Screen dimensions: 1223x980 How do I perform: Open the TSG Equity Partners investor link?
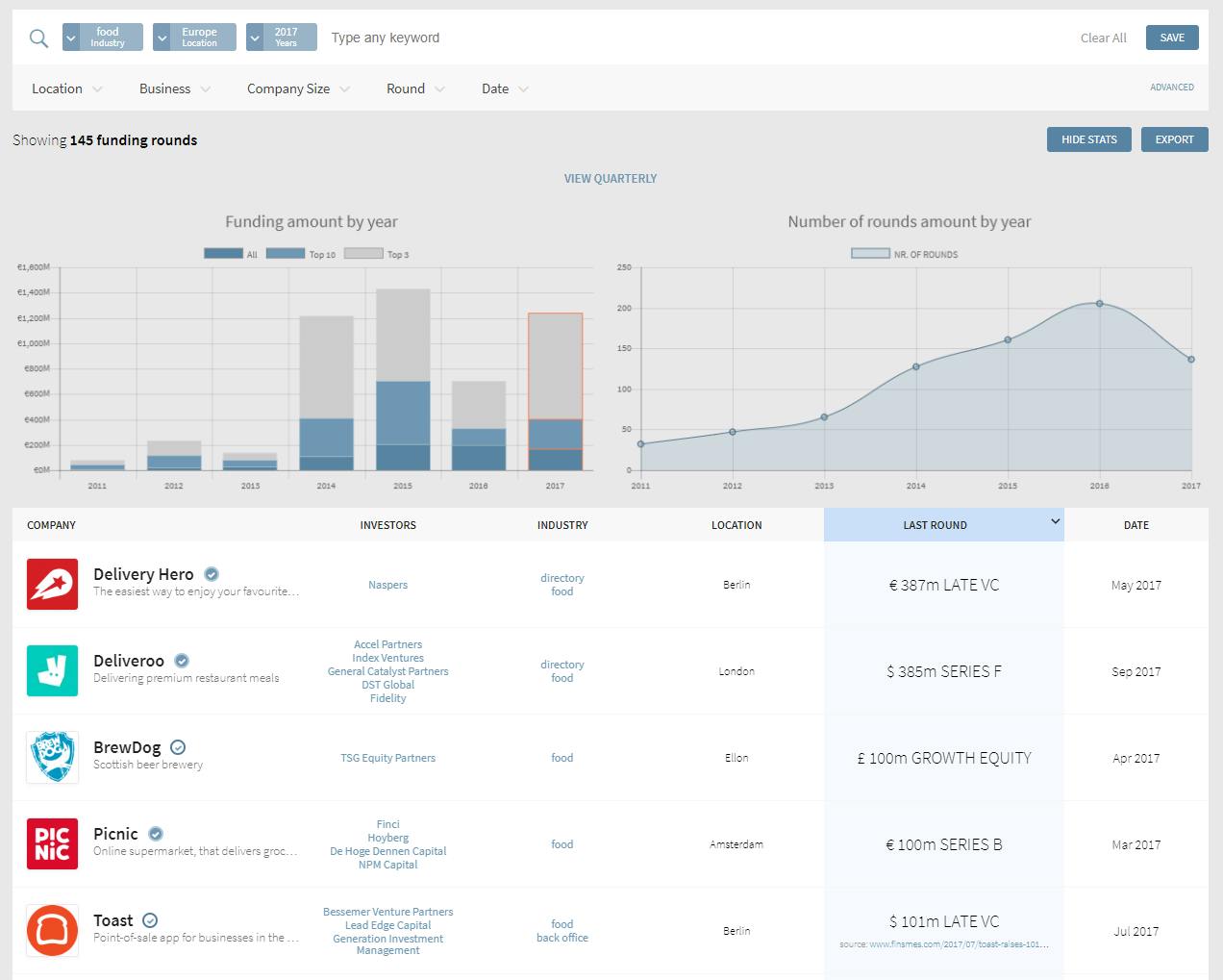[x=387, y=758]
